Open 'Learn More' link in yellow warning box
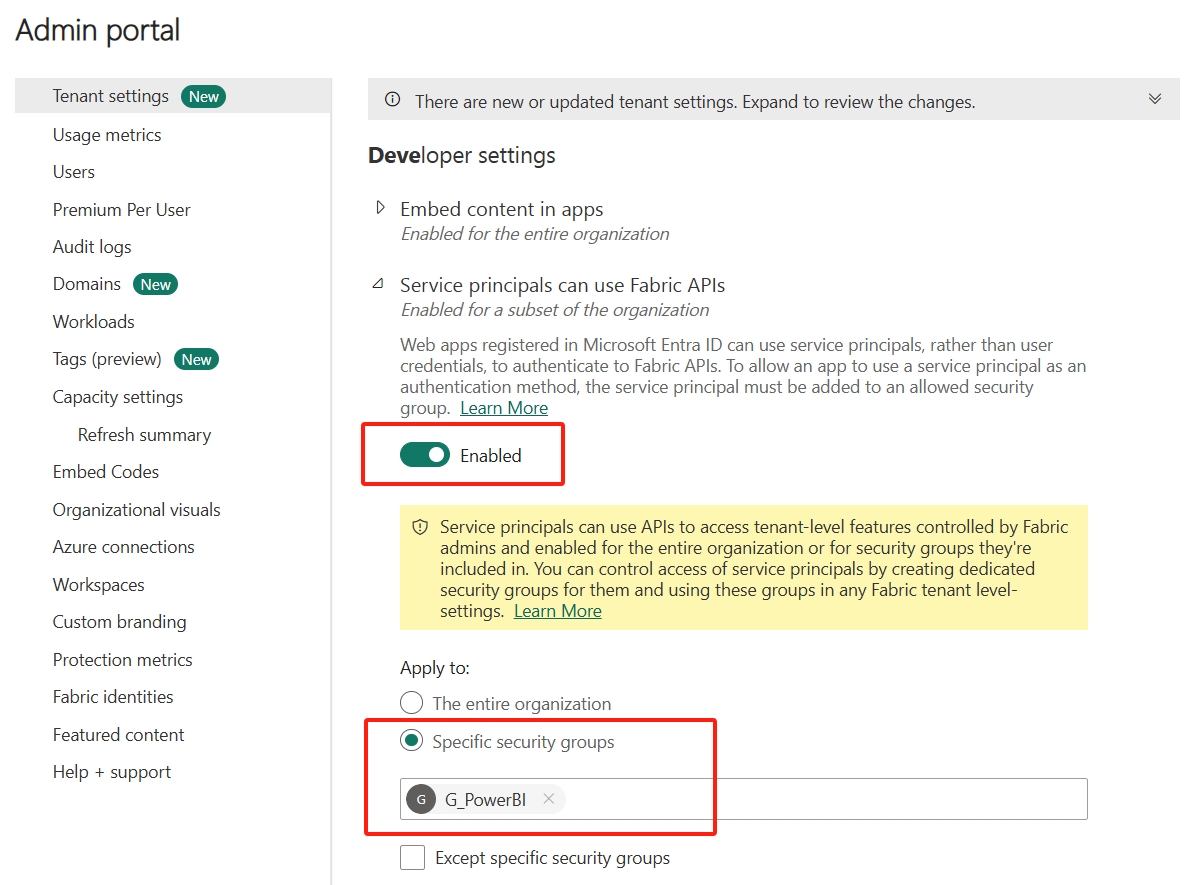Viewport: 1204px width, 885px height. [x=557, y=611]
